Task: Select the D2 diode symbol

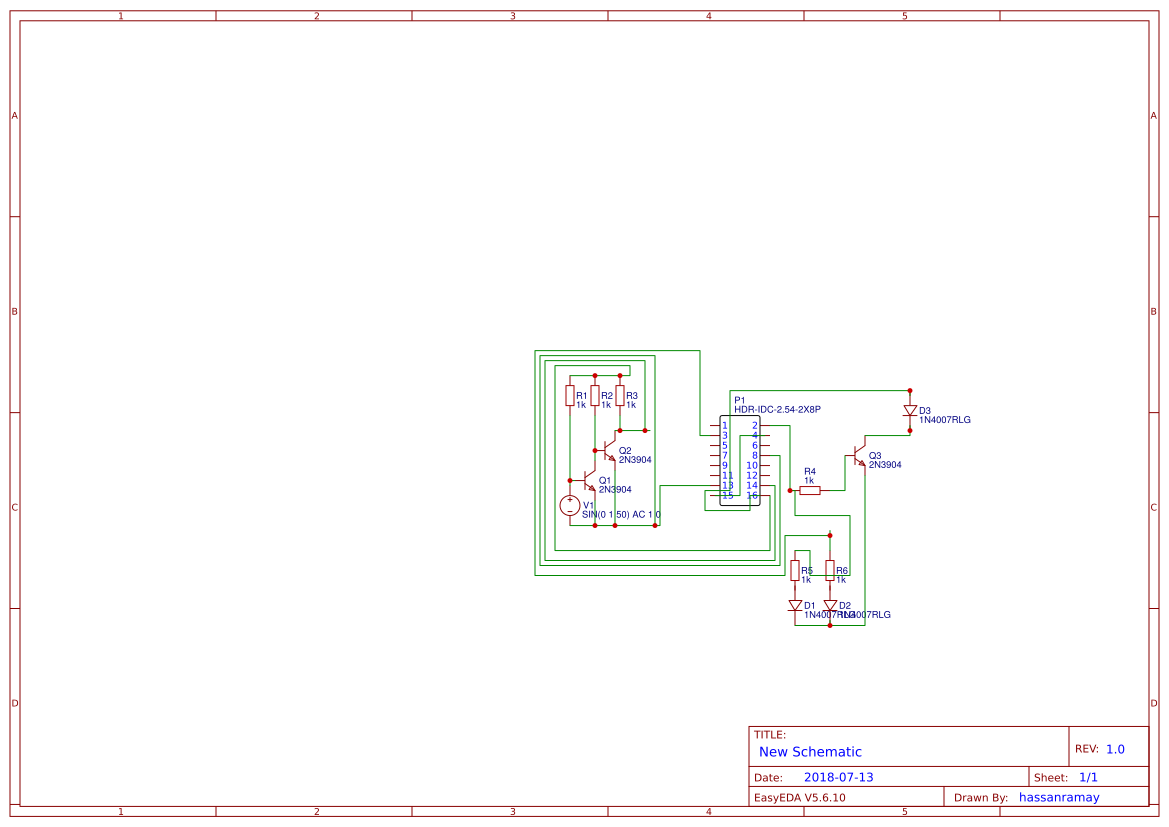Action: coord(830,606)
